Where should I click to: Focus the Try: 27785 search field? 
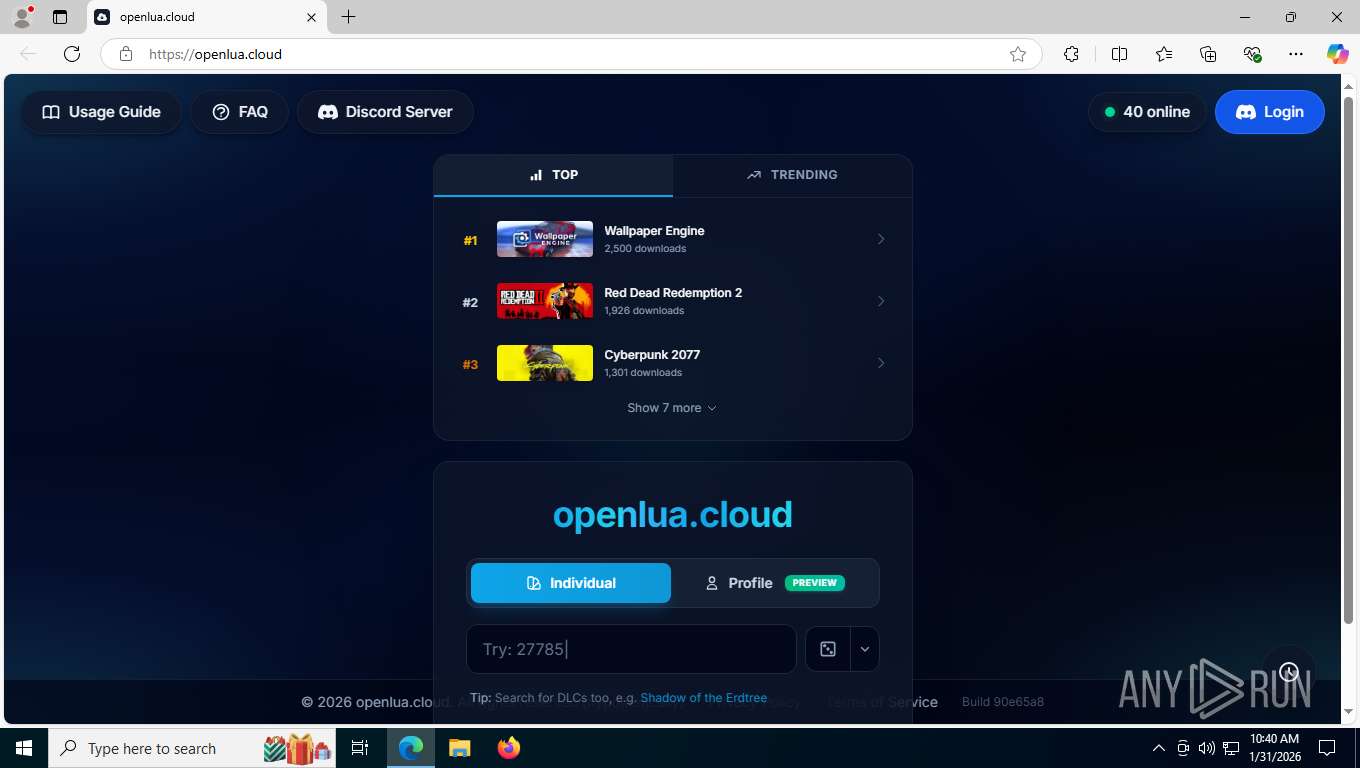click(631, 649)
